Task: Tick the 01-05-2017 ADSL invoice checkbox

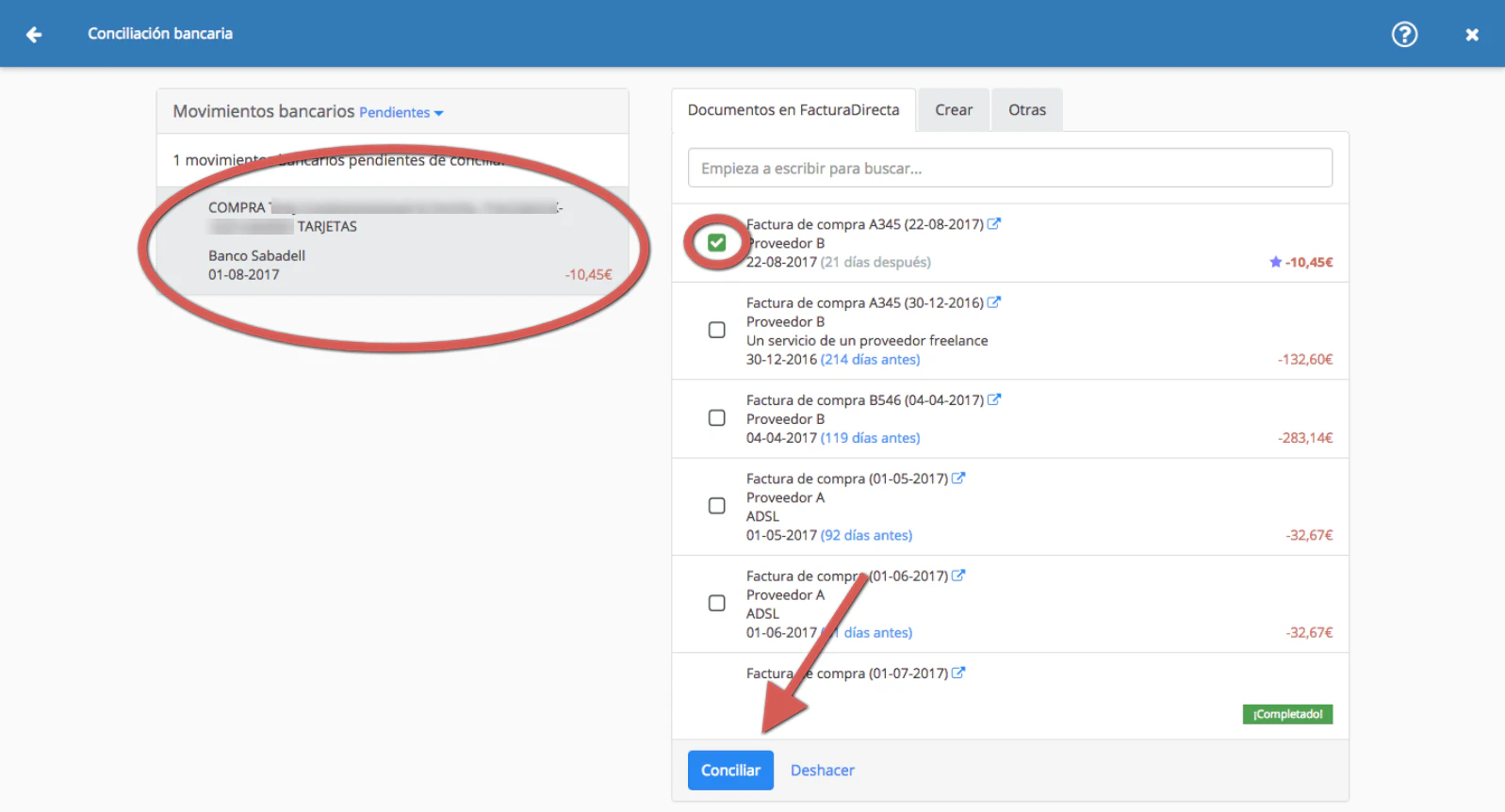Action: 717,506
